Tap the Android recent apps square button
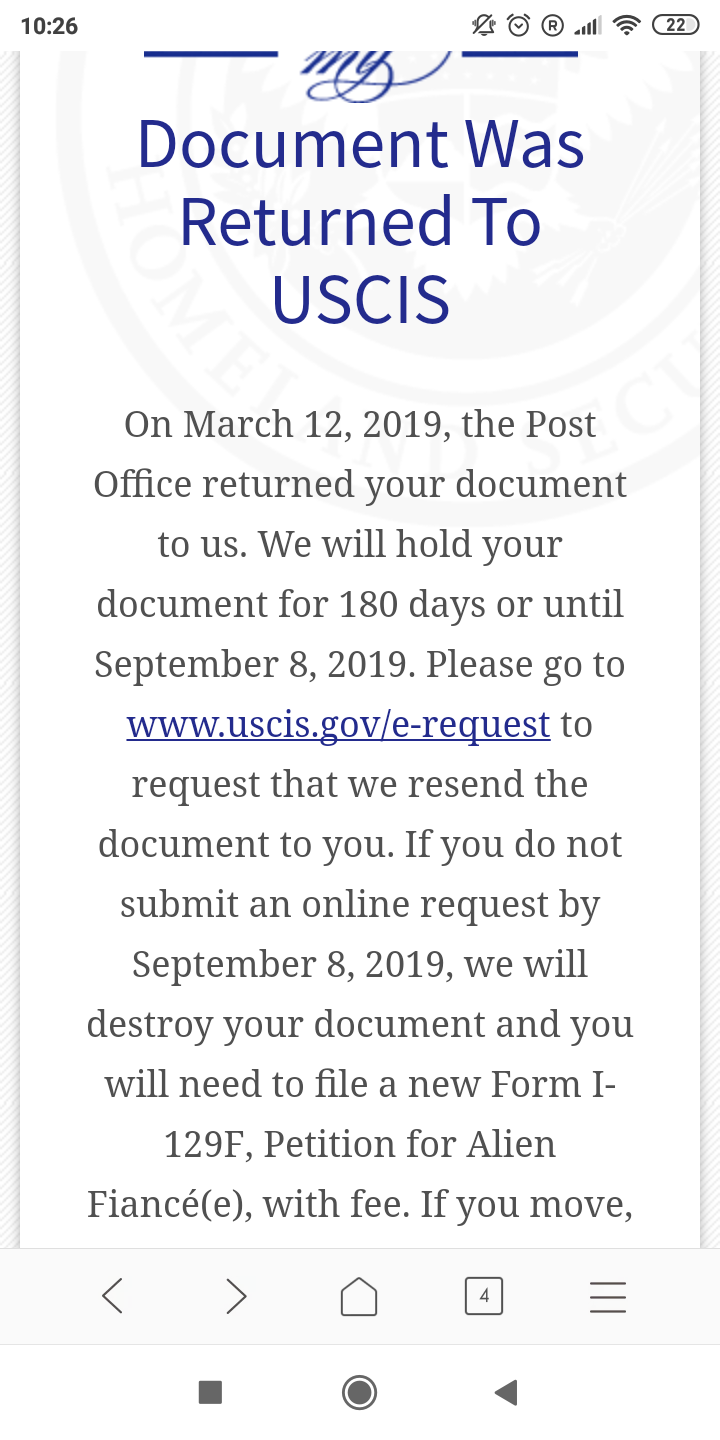Screen dimensions: 720x1440 [210, 1392]
